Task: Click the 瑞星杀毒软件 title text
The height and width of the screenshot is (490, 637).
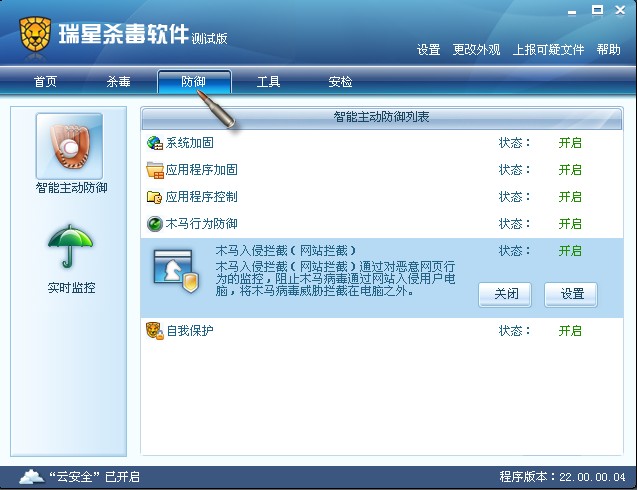Action: coord(124,33)
